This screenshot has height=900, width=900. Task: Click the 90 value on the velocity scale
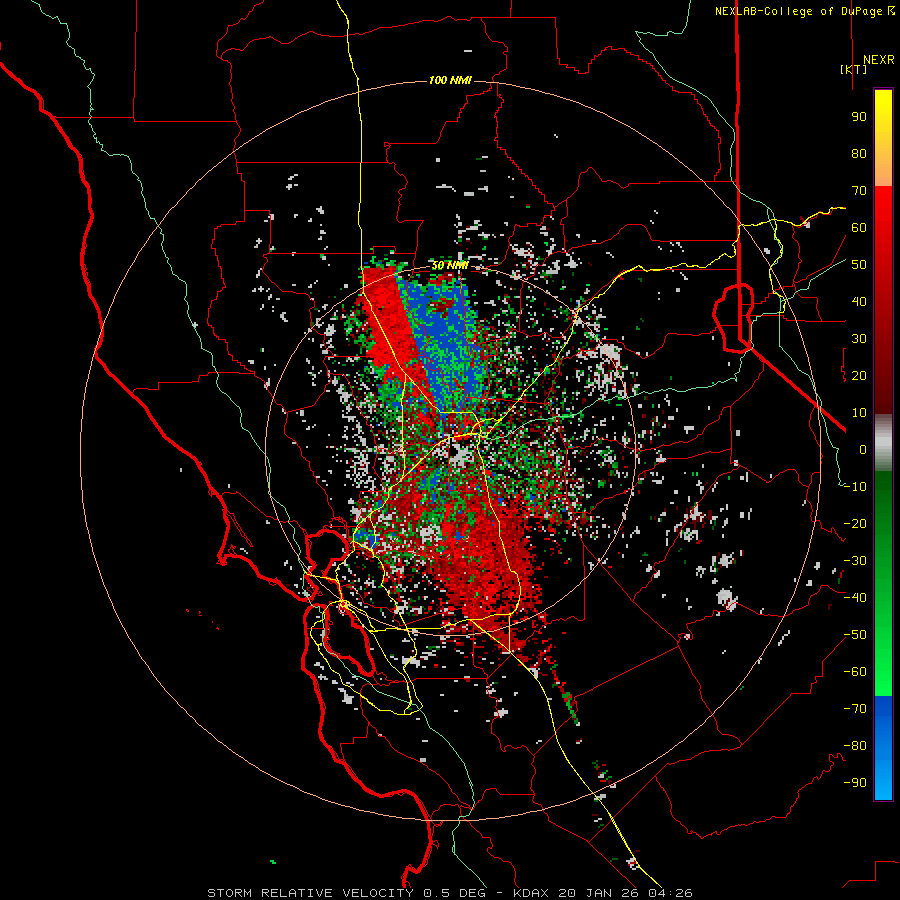859,117
